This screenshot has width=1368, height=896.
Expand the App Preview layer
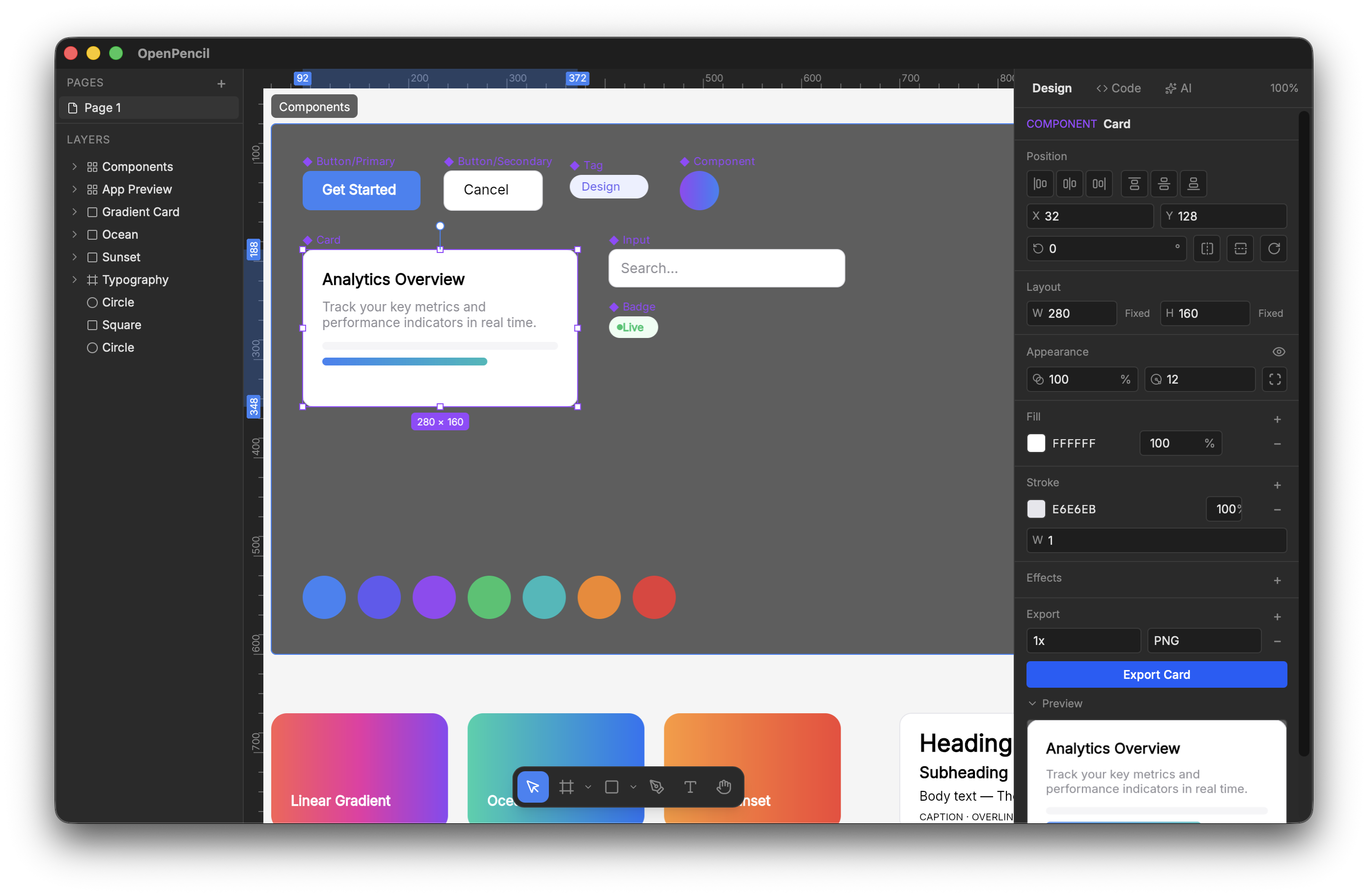tap(74, 189)
